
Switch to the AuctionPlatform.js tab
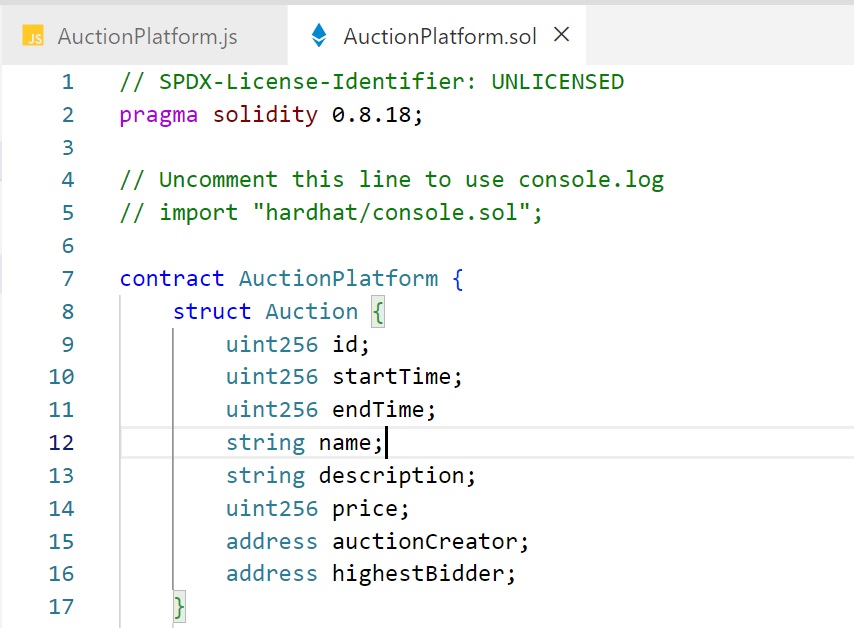click(147, 37)
